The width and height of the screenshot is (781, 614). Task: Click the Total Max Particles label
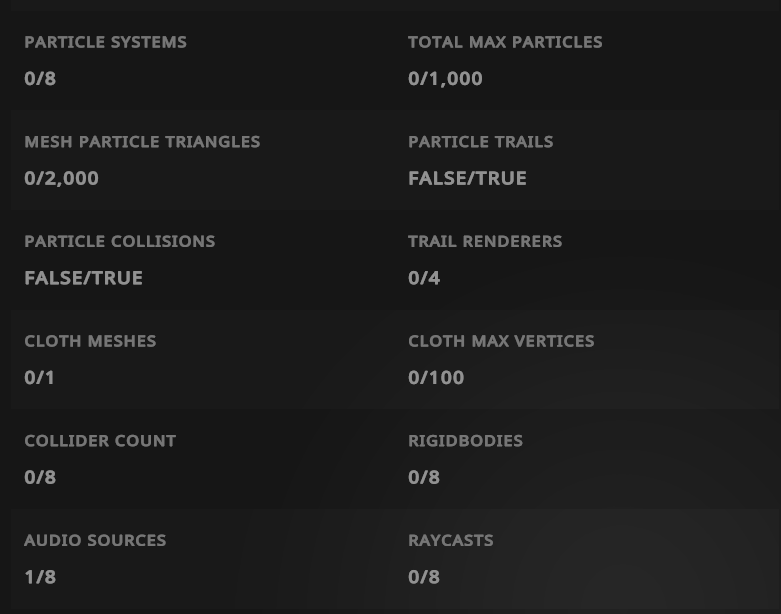click(x=505, y=42)
